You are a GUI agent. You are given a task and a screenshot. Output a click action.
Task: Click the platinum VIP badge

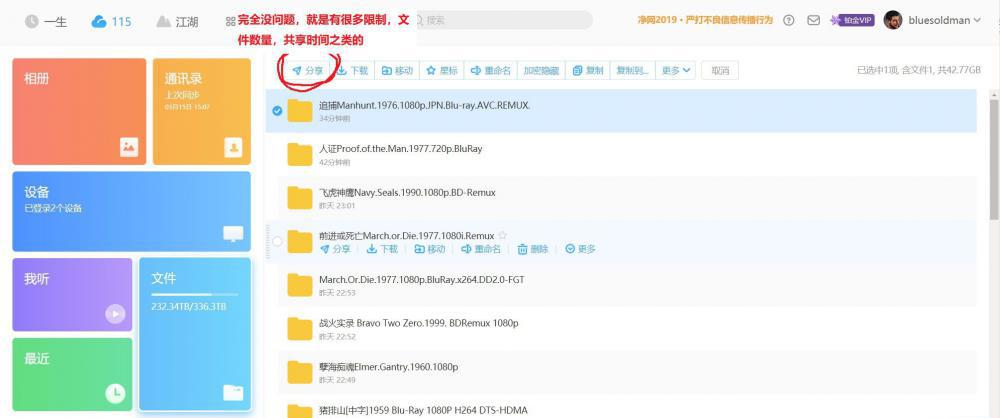(x=851, y=20)
